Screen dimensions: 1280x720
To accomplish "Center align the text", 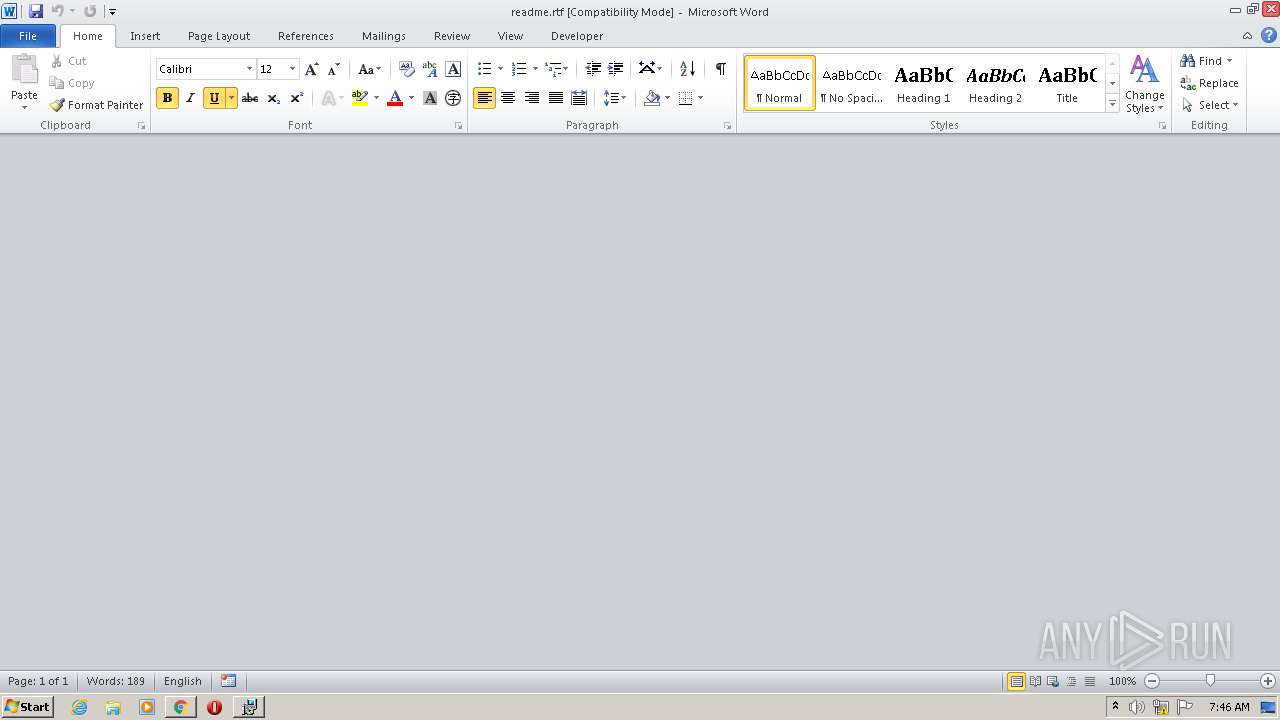I will click(508, 98).
